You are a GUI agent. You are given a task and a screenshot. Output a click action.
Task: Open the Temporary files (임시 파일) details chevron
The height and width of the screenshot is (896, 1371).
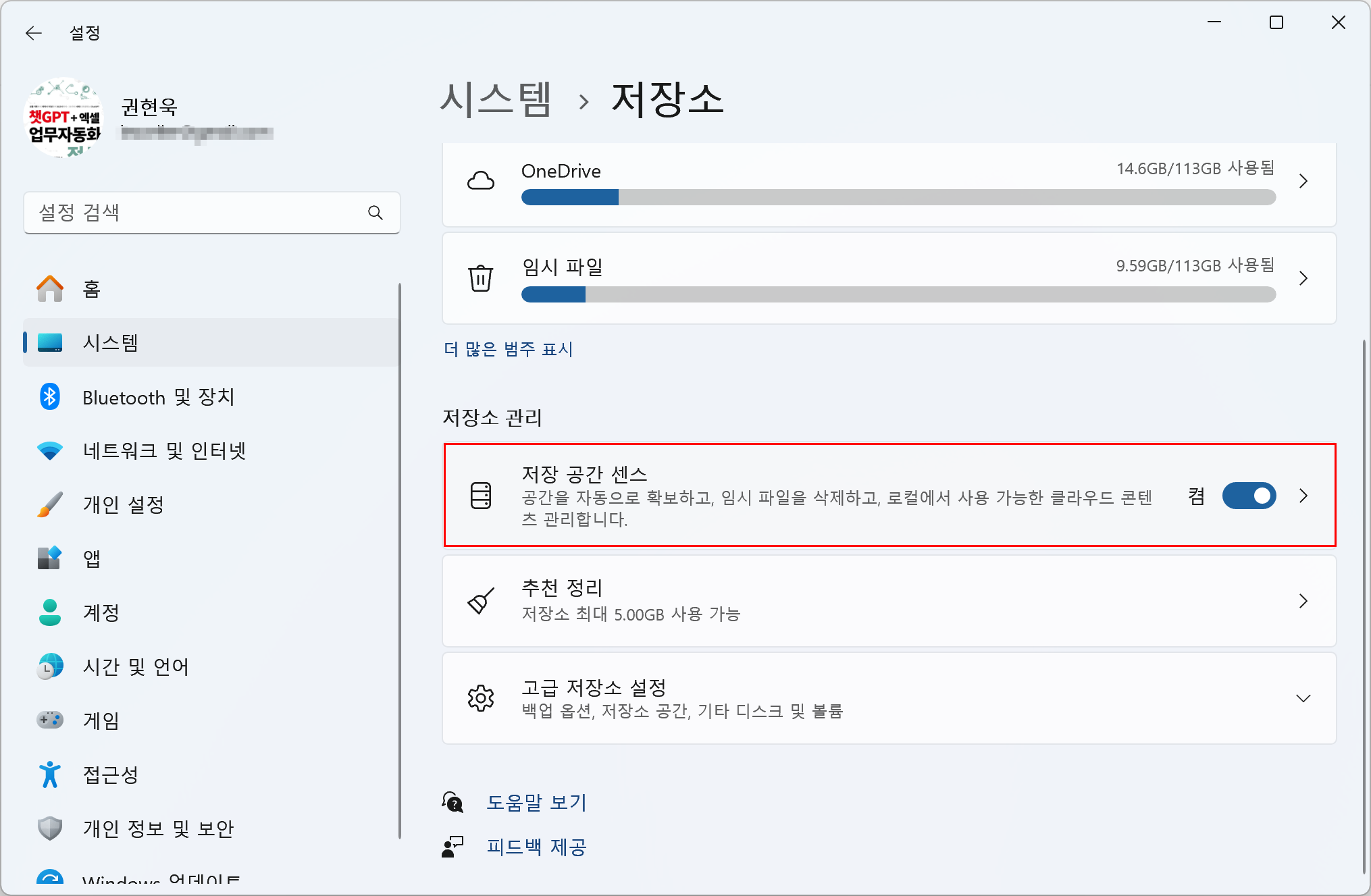(1303, 278)
